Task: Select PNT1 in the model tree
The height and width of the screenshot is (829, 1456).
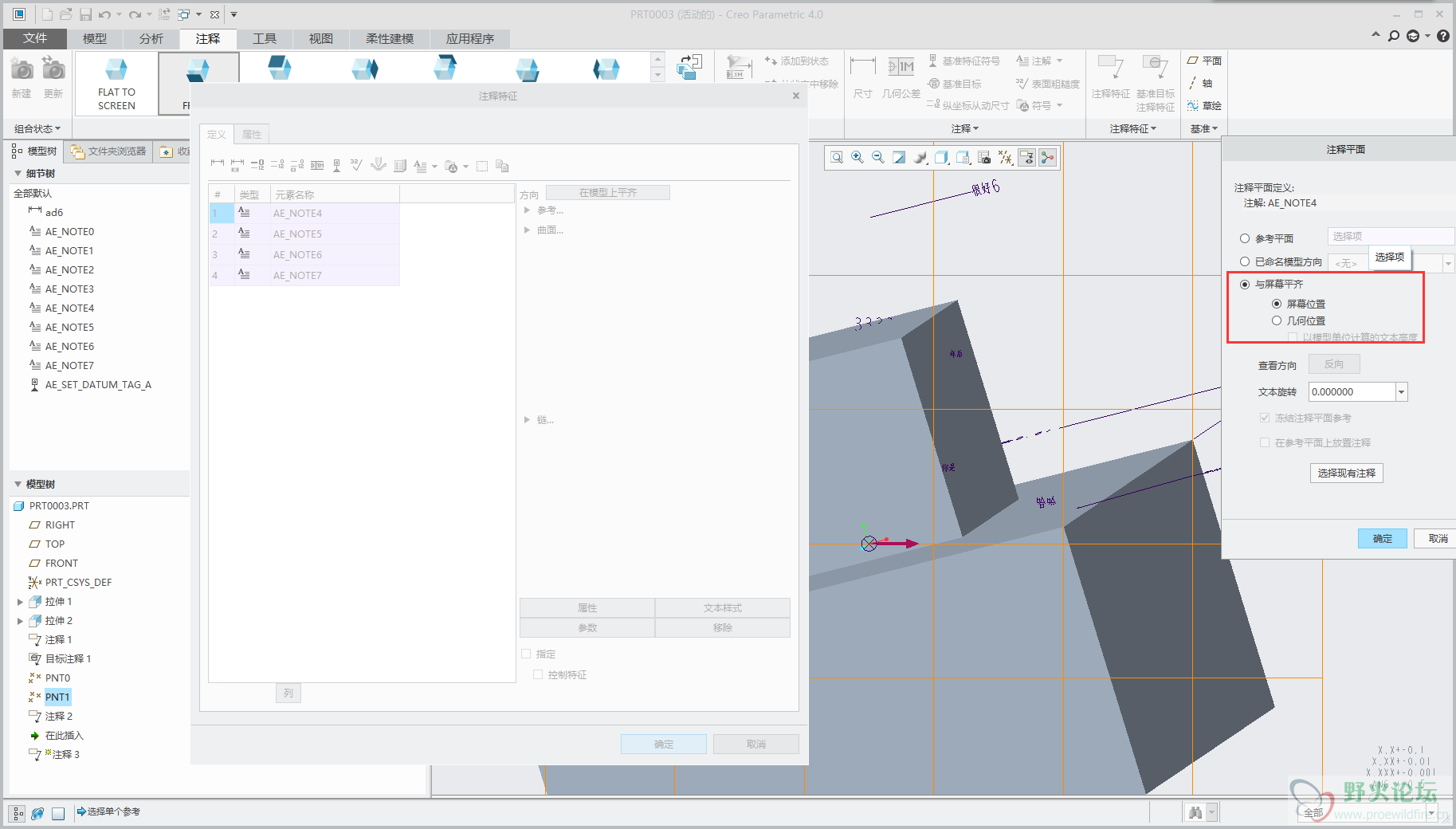Action: coord(57,697)
